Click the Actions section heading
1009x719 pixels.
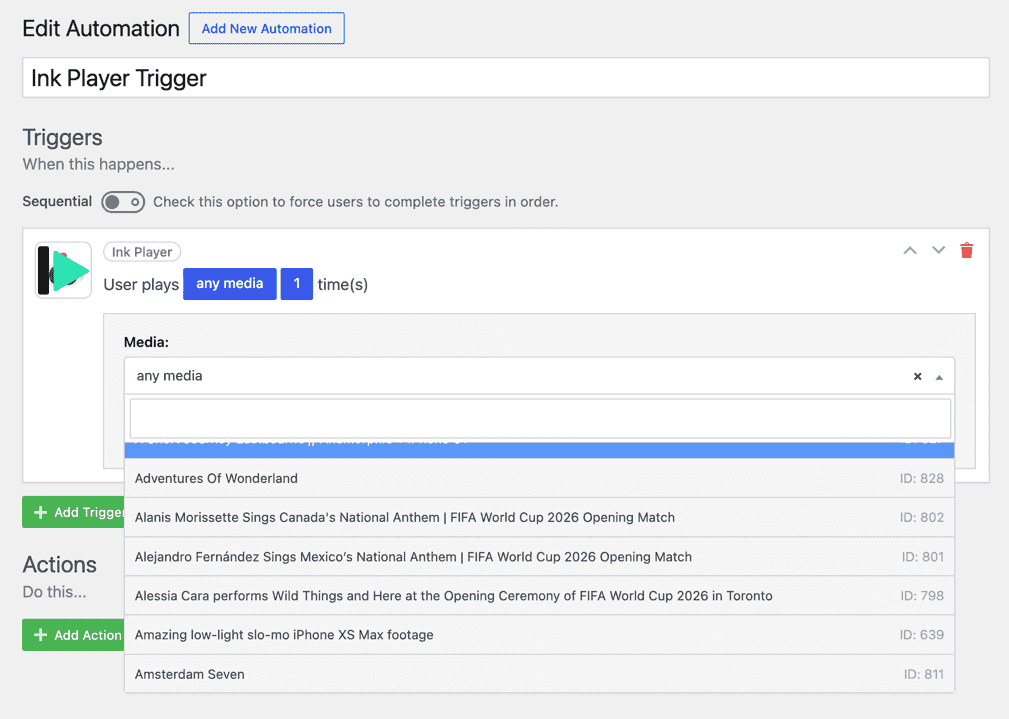point(59,565)
